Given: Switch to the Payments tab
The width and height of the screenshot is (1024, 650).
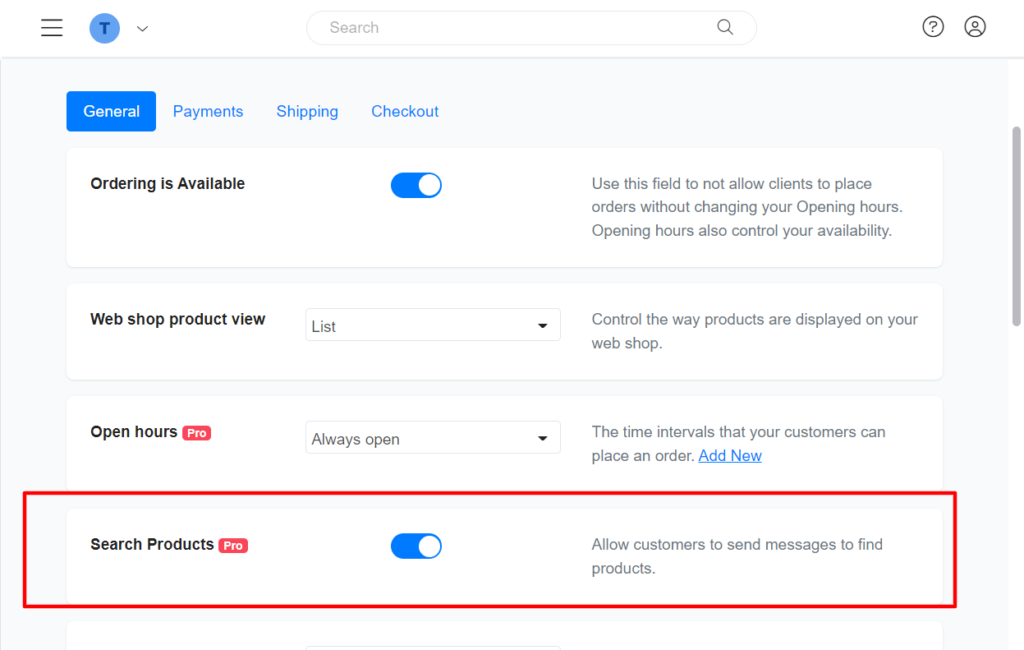Looking at the screenshot, I should coord(208,112).
